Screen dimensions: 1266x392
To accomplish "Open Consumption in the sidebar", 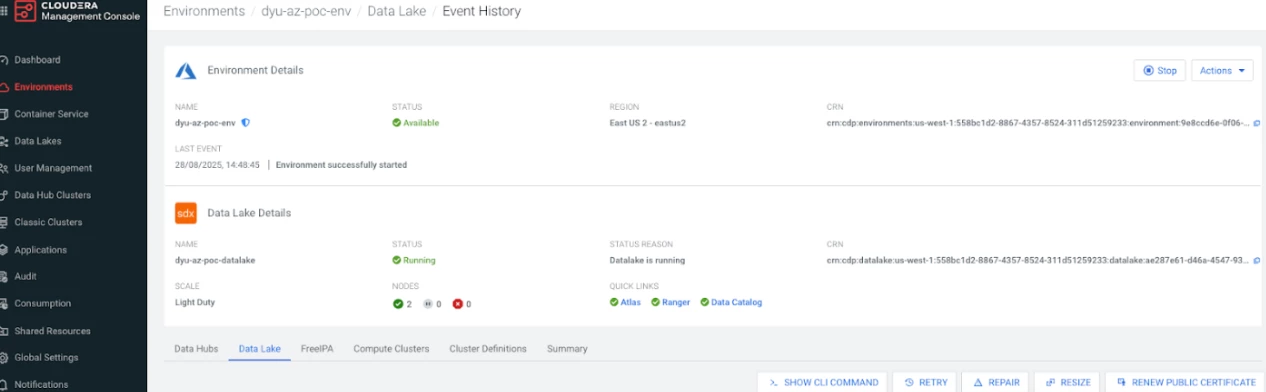I will (x=42, y=303).
